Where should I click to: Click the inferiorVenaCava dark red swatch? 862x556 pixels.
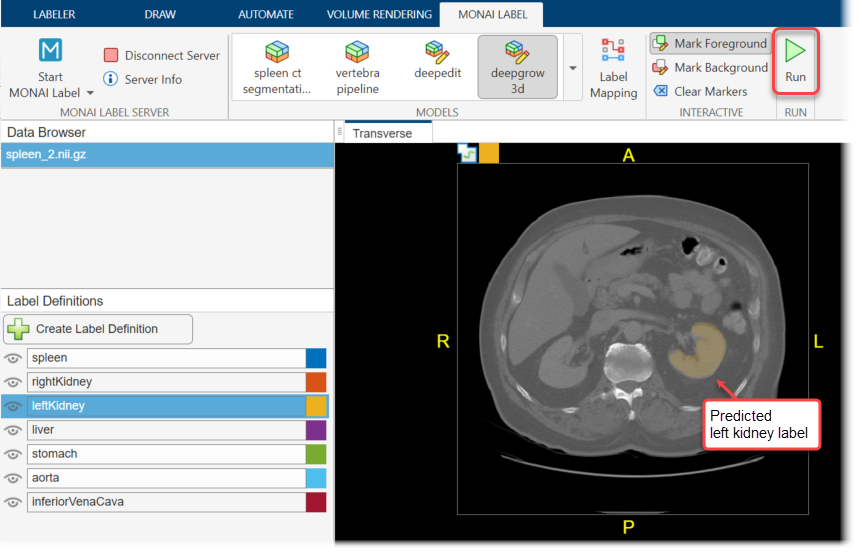(x=316, y=502)
